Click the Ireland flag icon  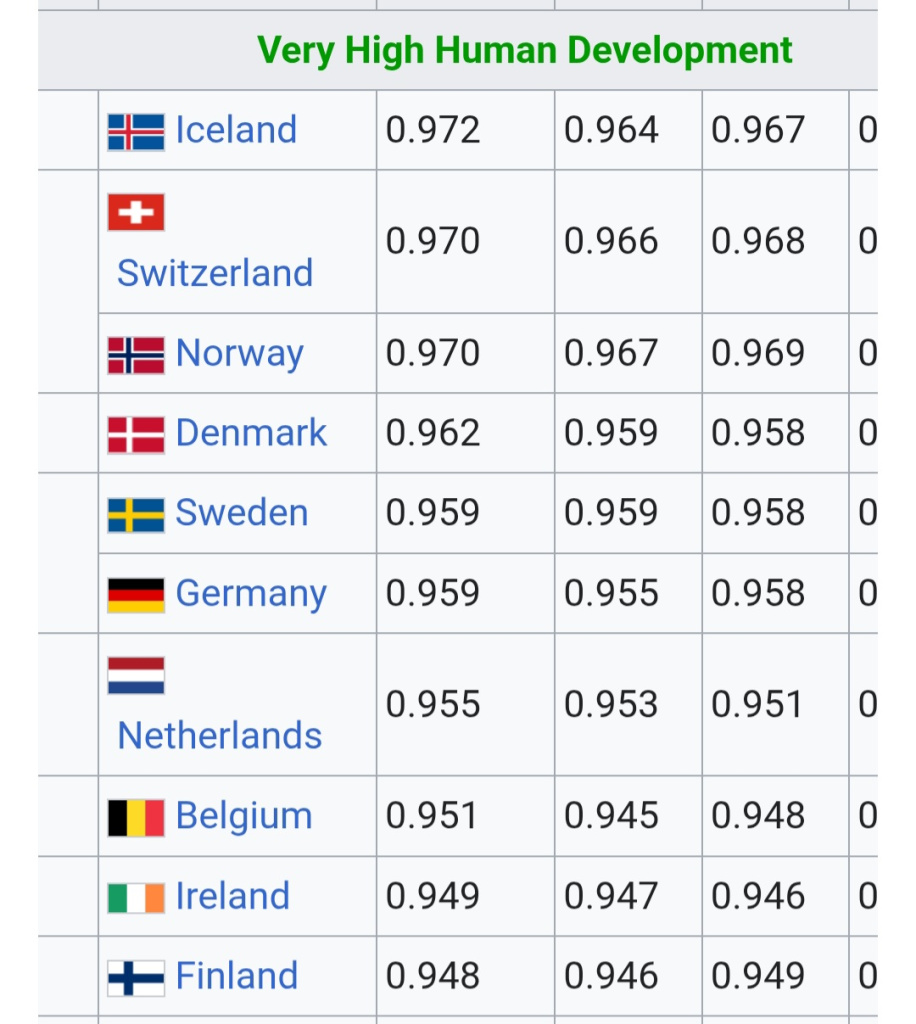point(136,898)
